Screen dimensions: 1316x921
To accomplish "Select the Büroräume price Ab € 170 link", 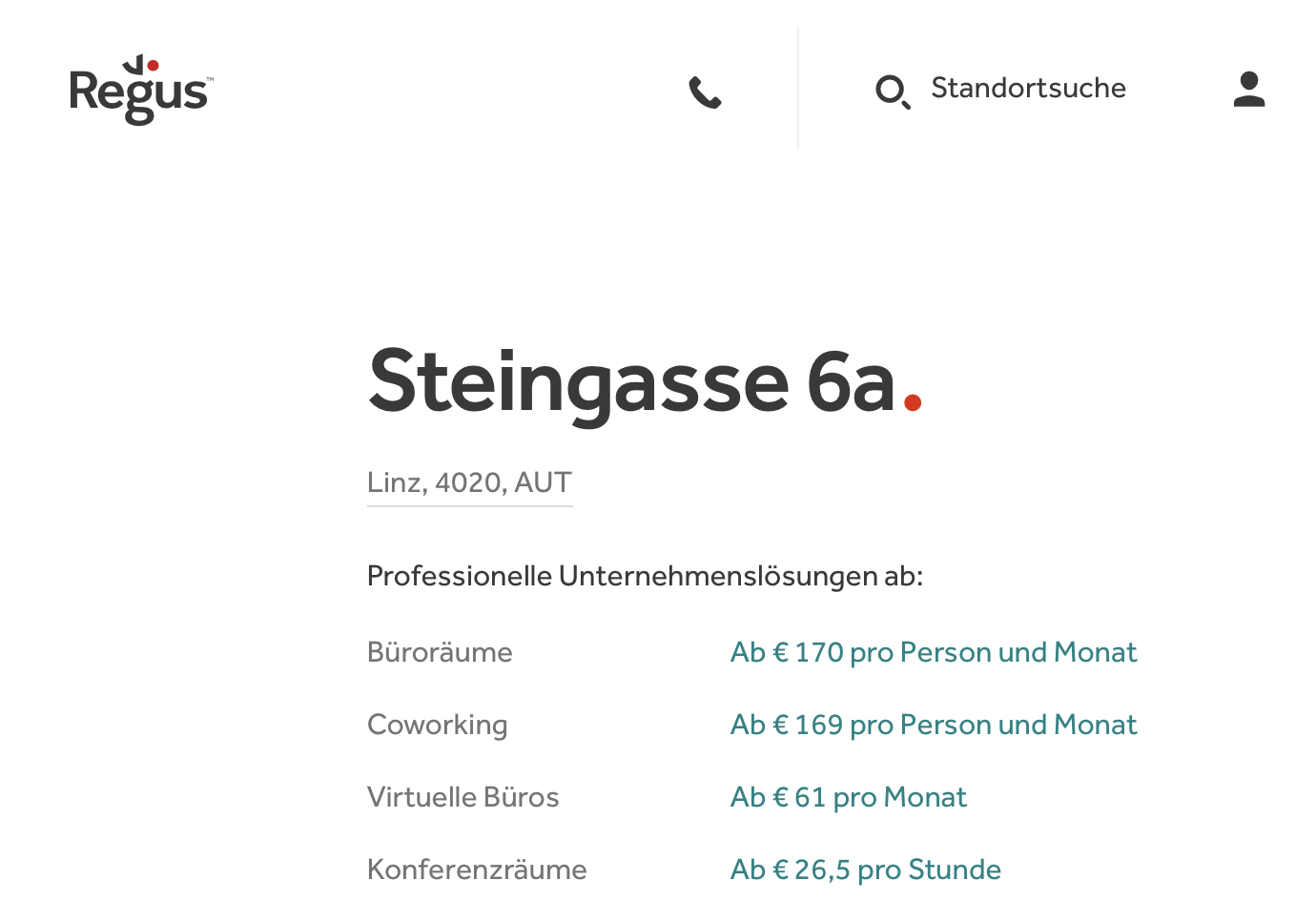I will pyautogui.click(x=934, y=652).
